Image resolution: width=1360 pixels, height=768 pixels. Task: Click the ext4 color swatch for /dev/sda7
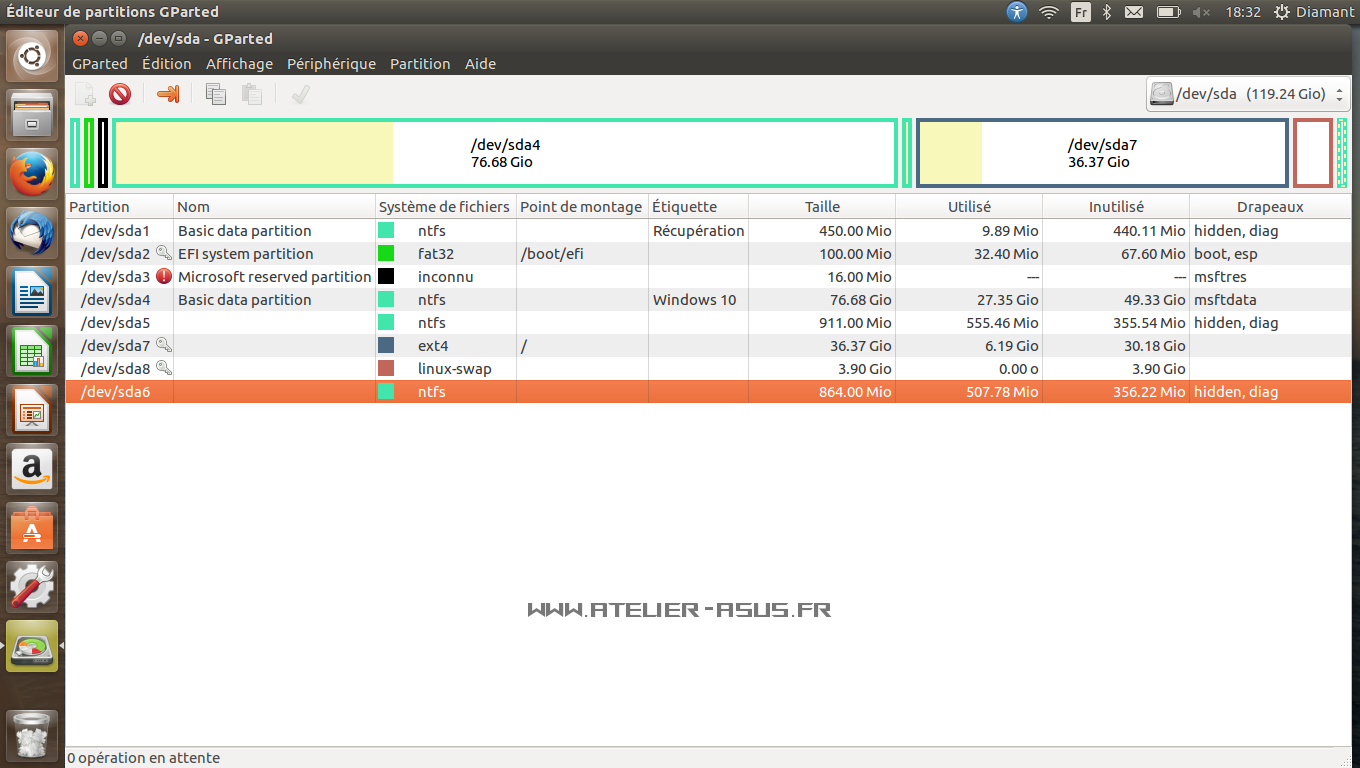tap(386, 346)
